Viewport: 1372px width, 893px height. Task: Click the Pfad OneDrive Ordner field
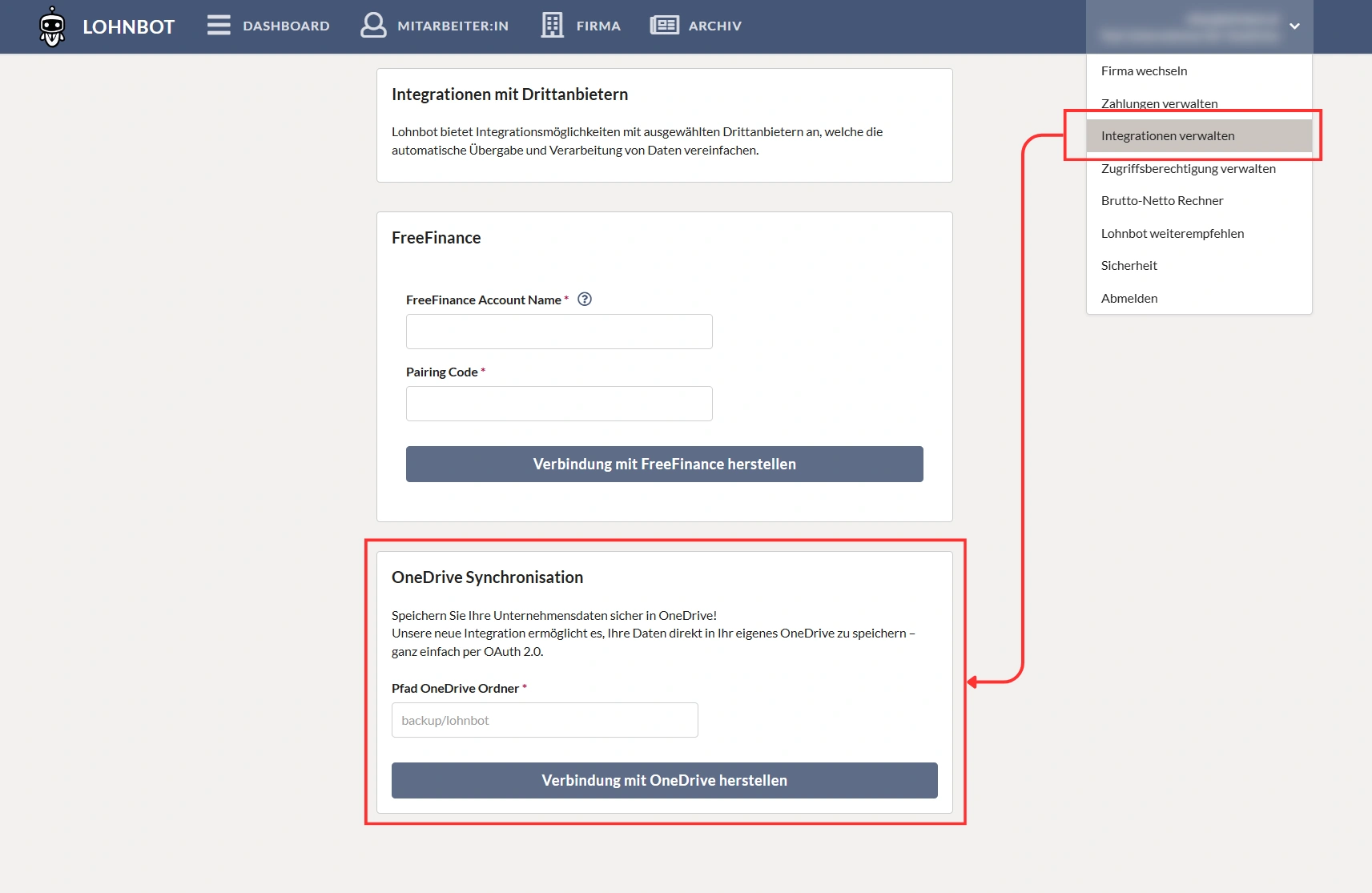coord(544,720)
